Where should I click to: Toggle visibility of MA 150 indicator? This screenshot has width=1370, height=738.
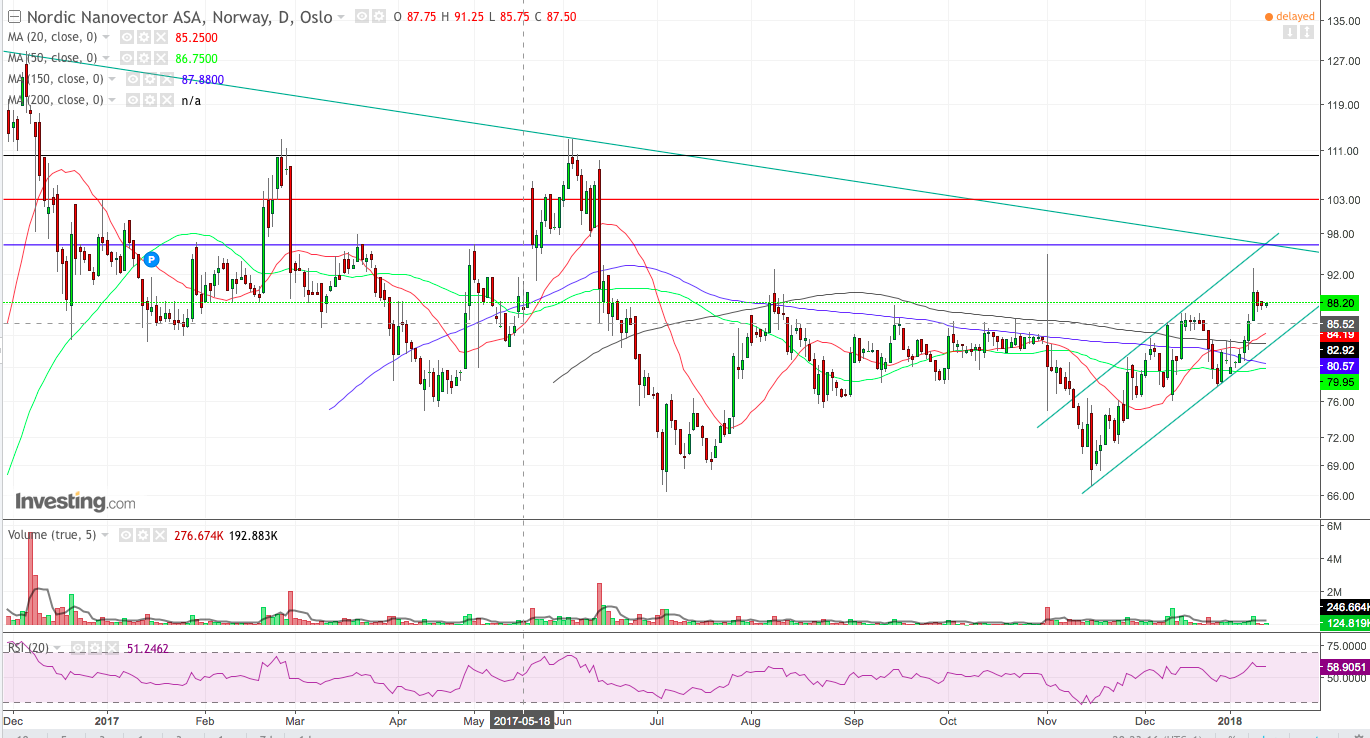(x=133, y=79)
